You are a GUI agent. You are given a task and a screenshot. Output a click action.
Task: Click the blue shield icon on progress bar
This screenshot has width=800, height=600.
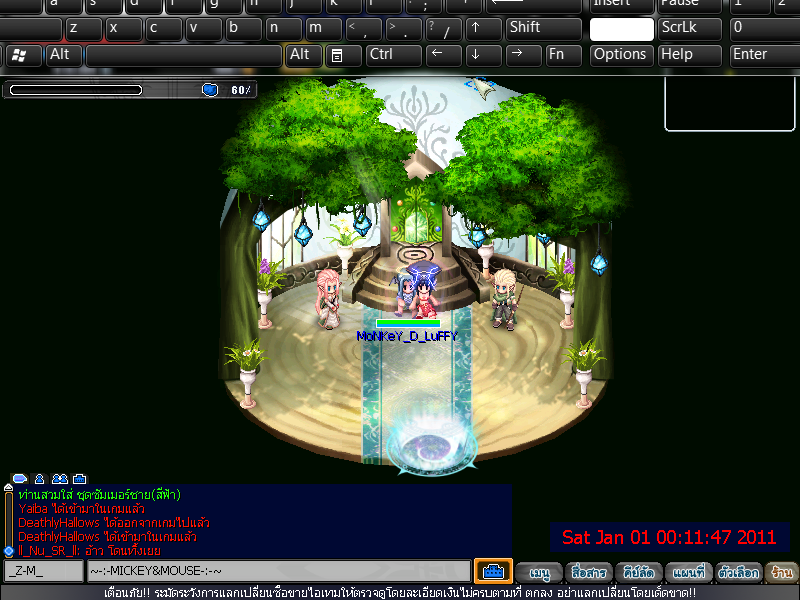[x=210, y=90]
